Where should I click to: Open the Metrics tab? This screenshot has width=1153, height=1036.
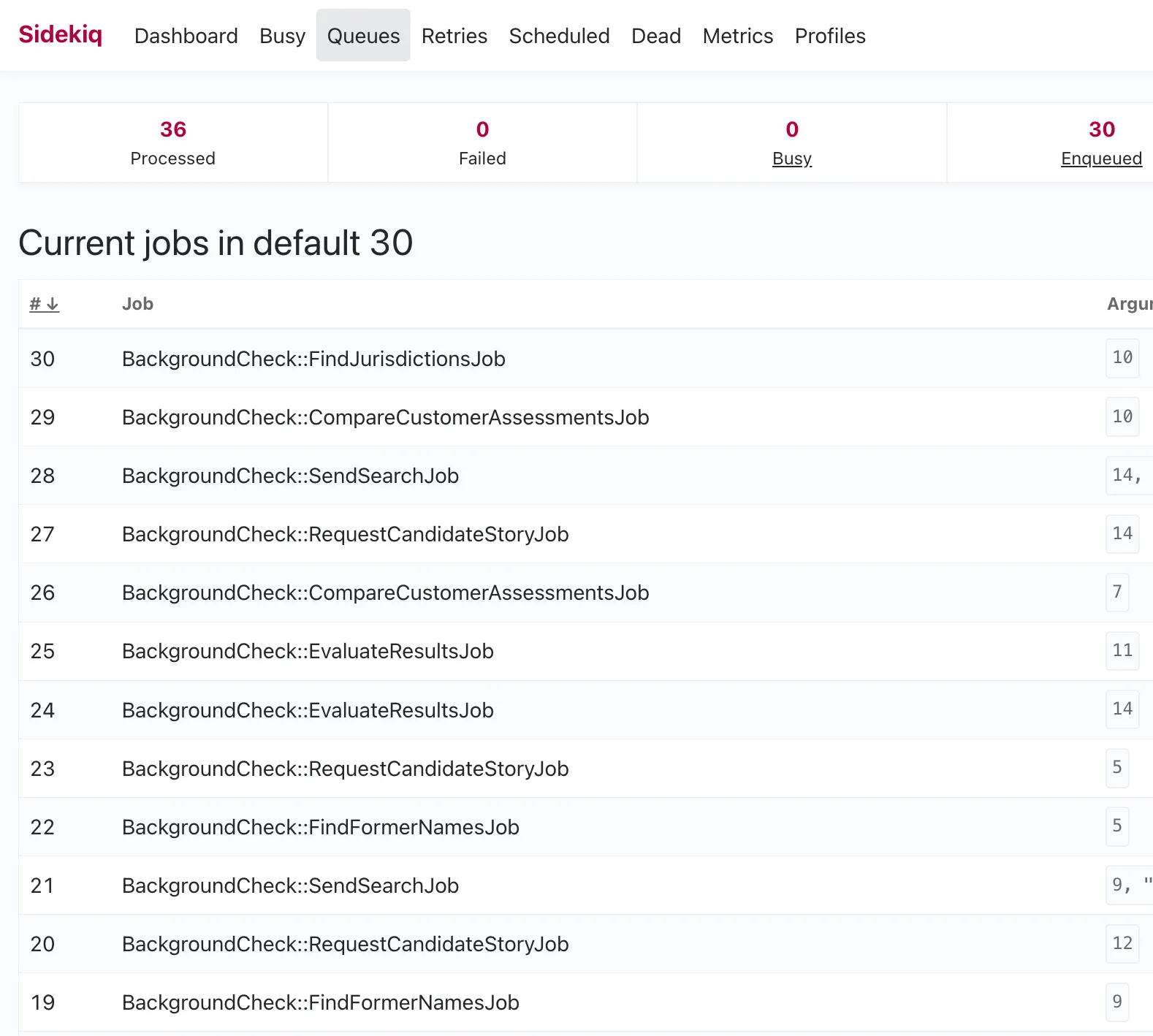(738, 36)
